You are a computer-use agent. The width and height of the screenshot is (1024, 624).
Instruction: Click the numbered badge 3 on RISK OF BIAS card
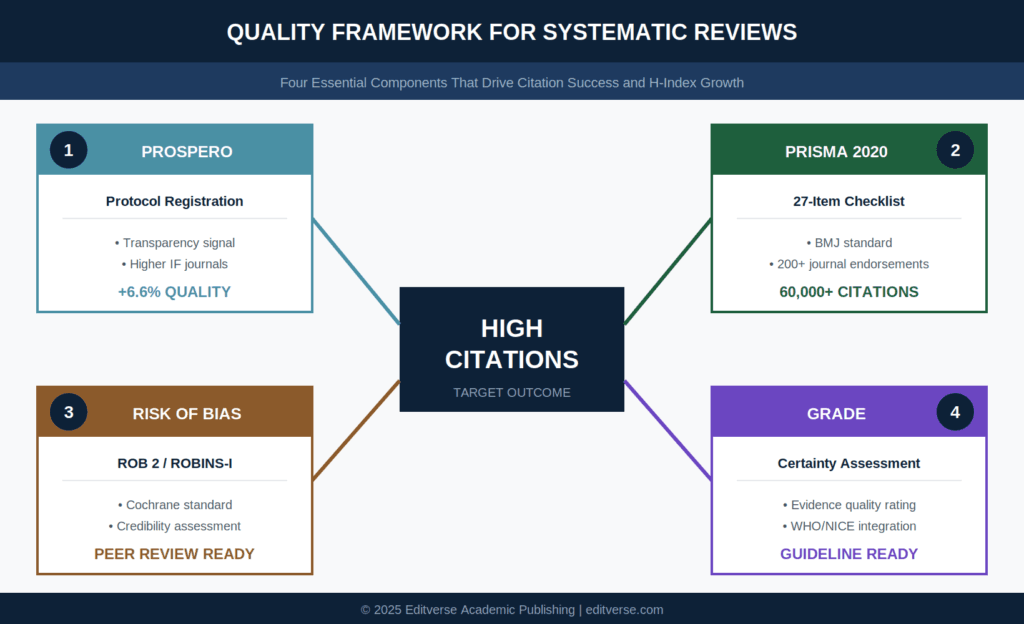(67, 411)
